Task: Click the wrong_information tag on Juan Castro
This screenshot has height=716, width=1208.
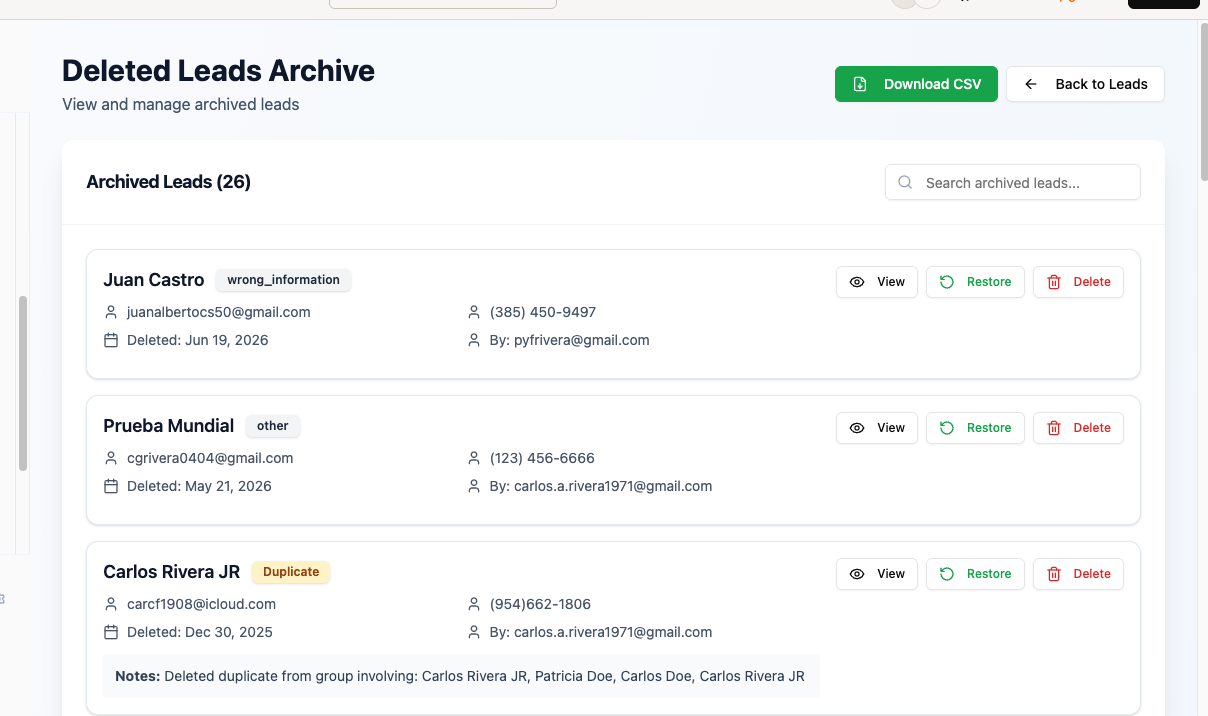Action: [x=283, y=280]
